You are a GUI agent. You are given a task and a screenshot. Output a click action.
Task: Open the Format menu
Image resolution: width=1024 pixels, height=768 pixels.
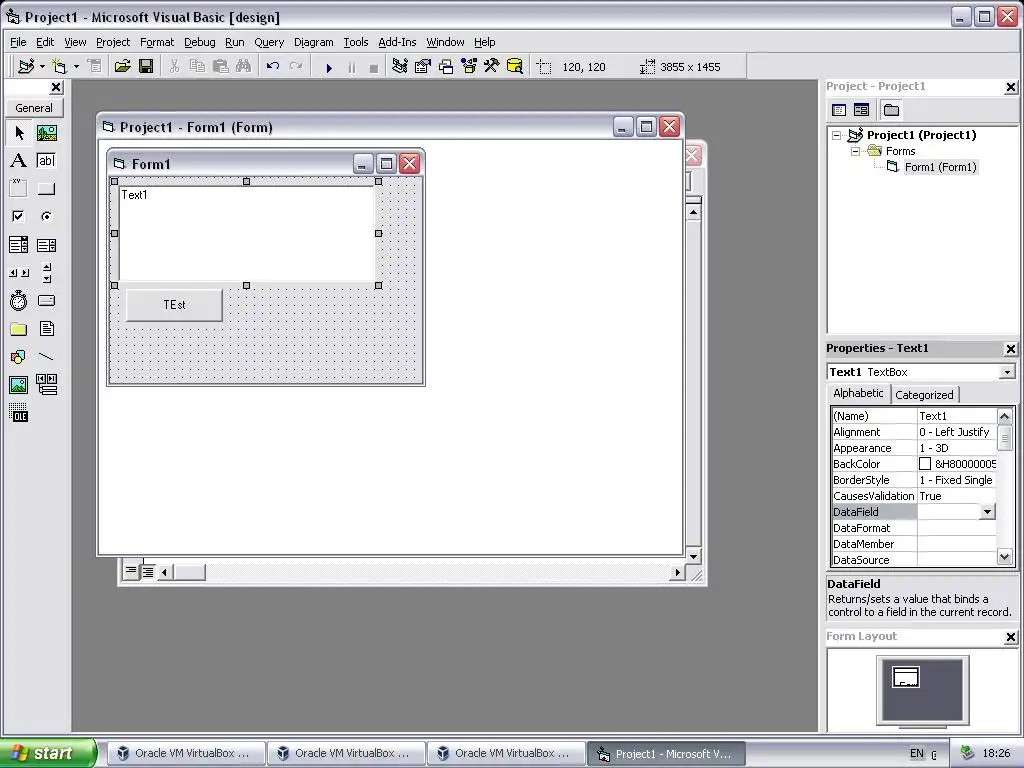(x=157, y=42)
